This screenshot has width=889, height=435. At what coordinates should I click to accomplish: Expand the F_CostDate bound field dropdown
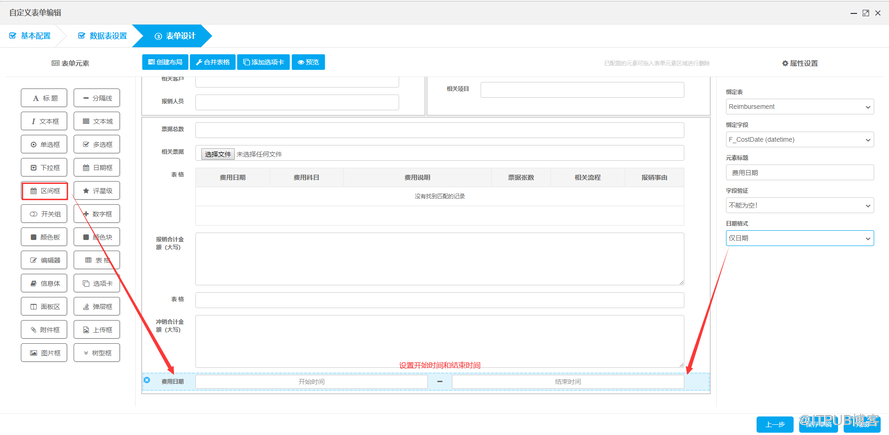[x=799, y=140]
